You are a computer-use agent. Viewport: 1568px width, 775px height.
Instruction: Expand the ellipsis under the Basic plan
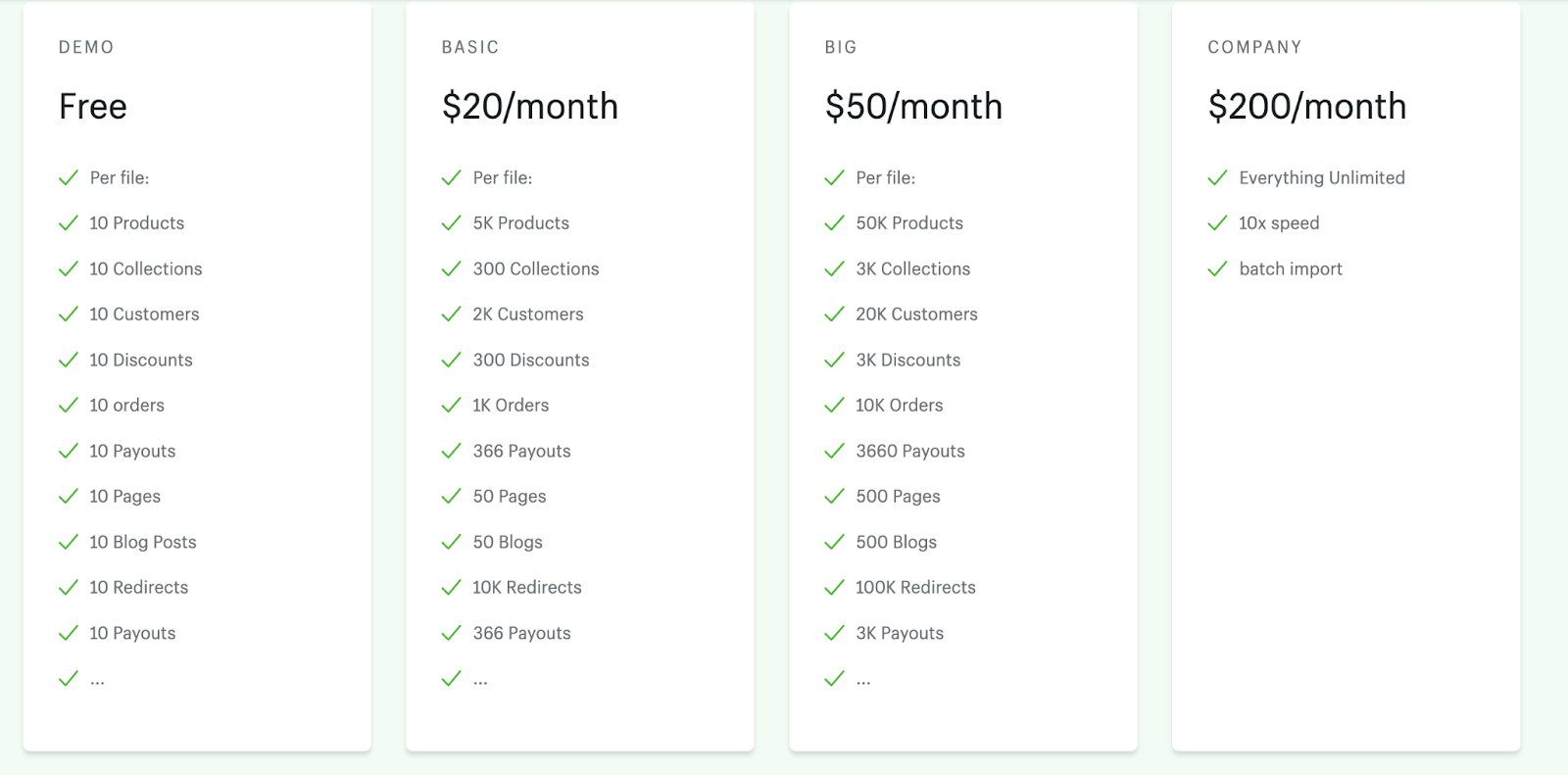tap(480, 681)
